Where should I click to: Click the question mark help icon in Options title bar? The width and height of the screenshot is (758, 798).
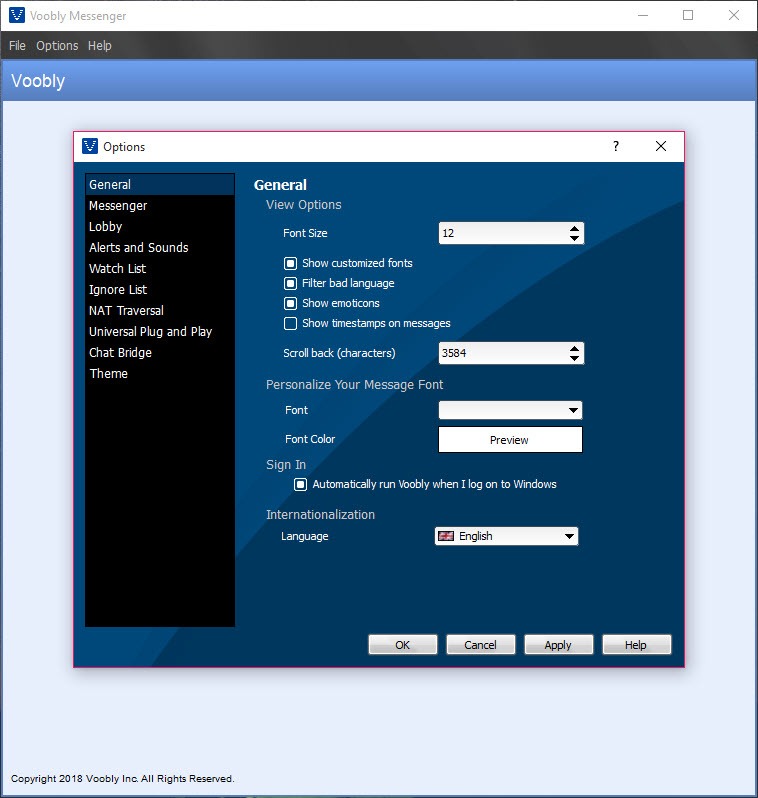(x=616, y=147)
